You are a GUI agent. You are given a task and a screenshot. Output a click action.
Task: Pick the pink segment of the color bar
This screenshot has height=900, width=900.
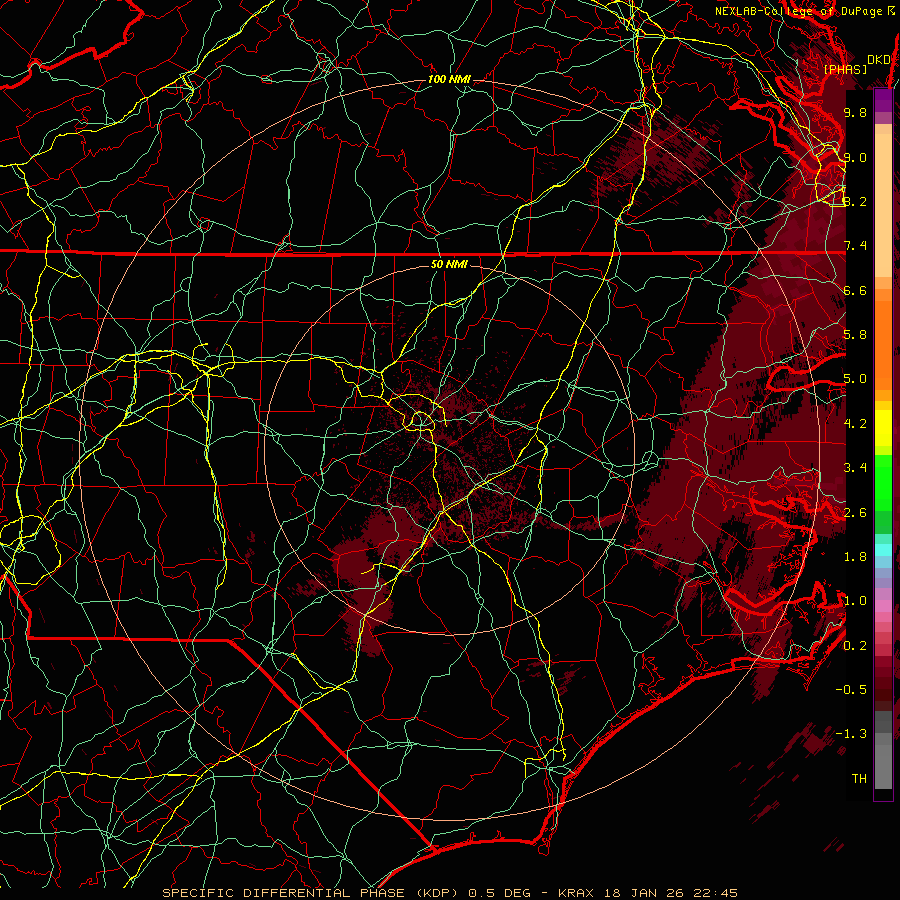click(x=883, y=606)
